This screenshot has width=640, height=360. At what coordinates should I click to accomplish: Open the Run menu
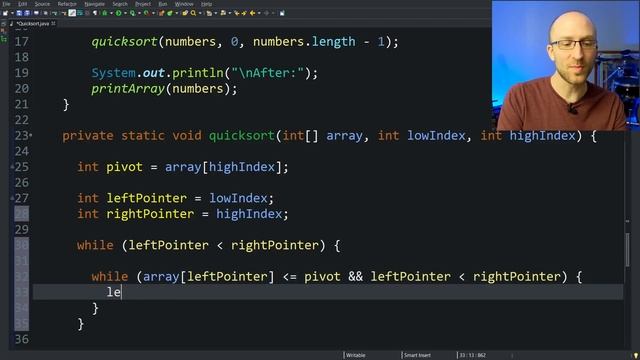(x=162, y=4)
